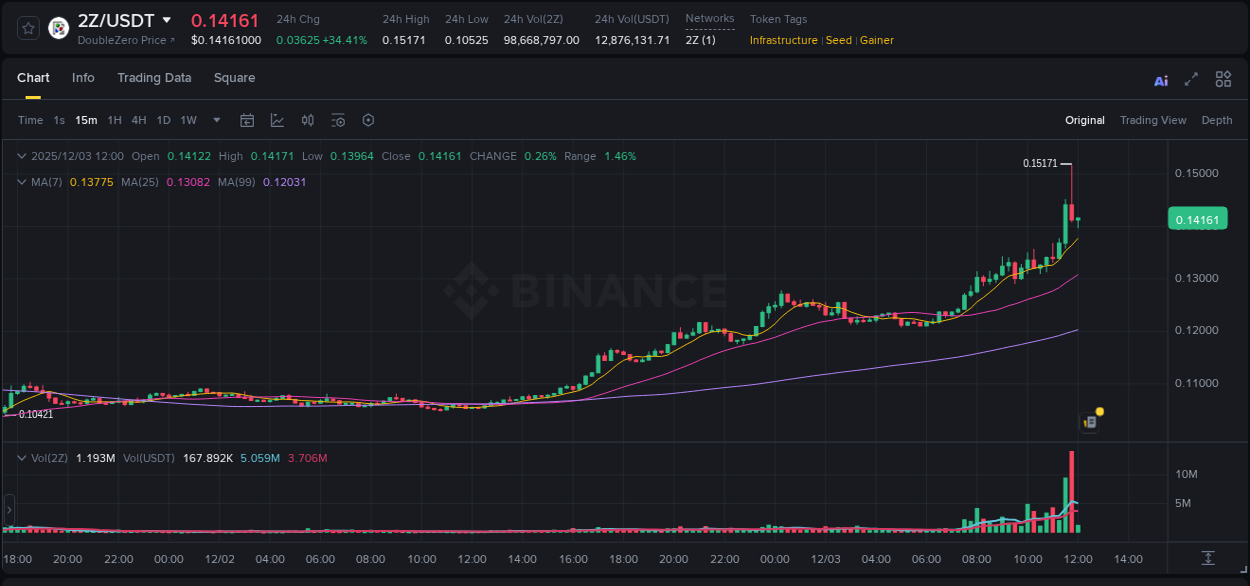Click the star to favorite 2Z/USDT pair

[28, 28]
